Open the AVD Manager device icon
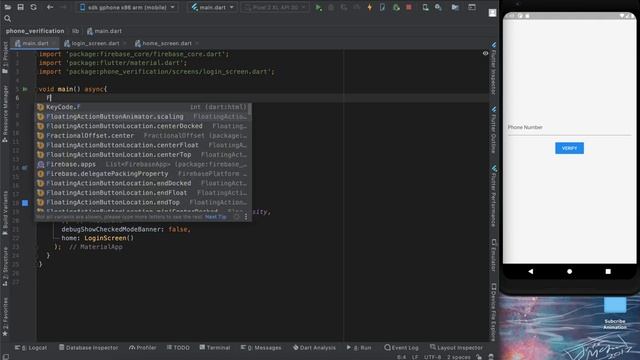Image resolution: width=640 pixels, height=360 pixels. click(425, 7)
